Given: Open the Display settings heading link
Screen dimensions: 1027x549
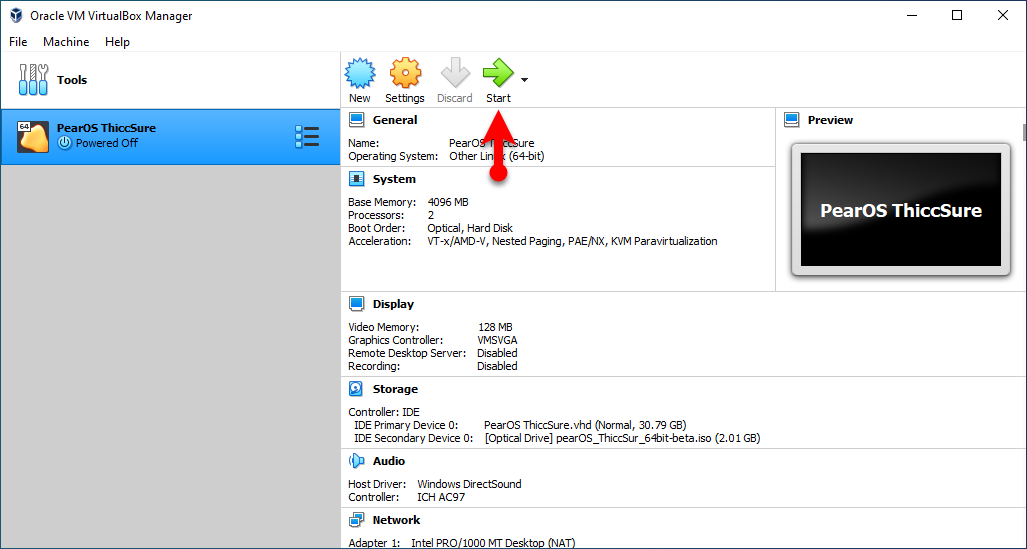Looking at the screenshot, I should pyautogui.click(x=393, y=304).
